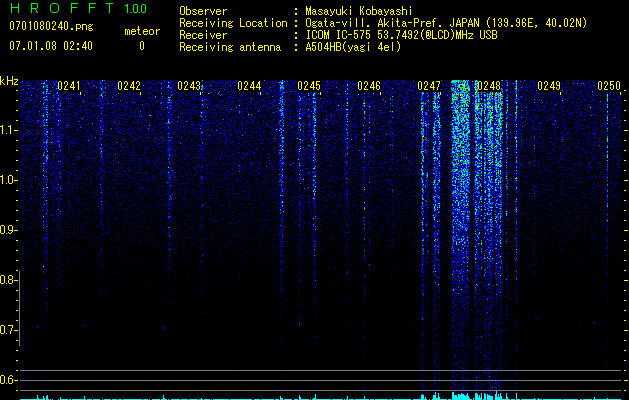The width and height of the screenshot is (629, 400).
Task: Select the filename 0701080240.png
Action: point(51,27)
